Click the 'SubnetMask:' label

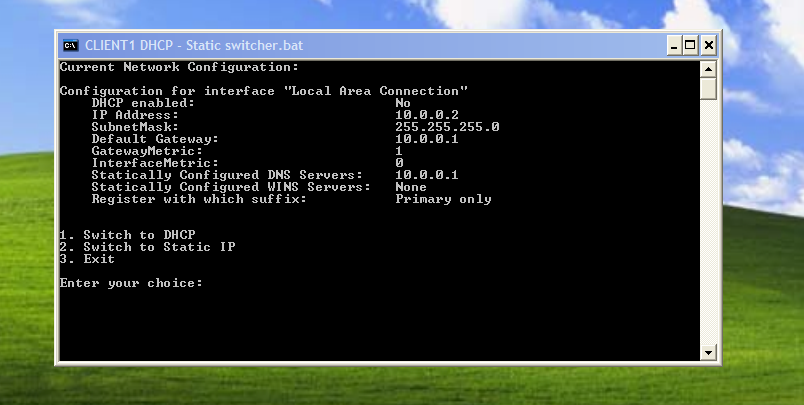(135, 127)
